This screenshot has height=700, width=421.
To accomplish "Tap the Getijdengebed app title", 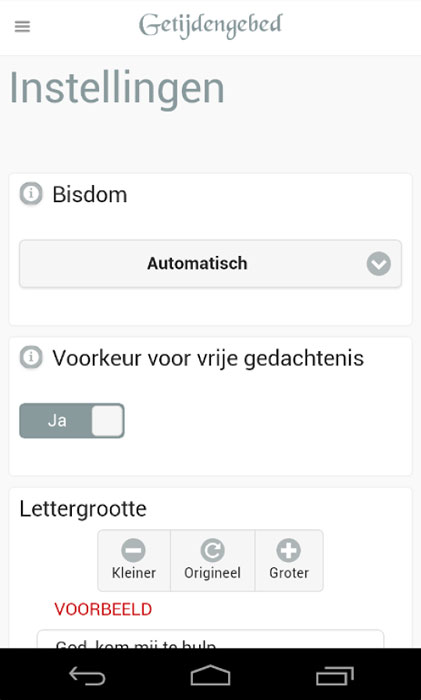I will [x=210, y=26].
